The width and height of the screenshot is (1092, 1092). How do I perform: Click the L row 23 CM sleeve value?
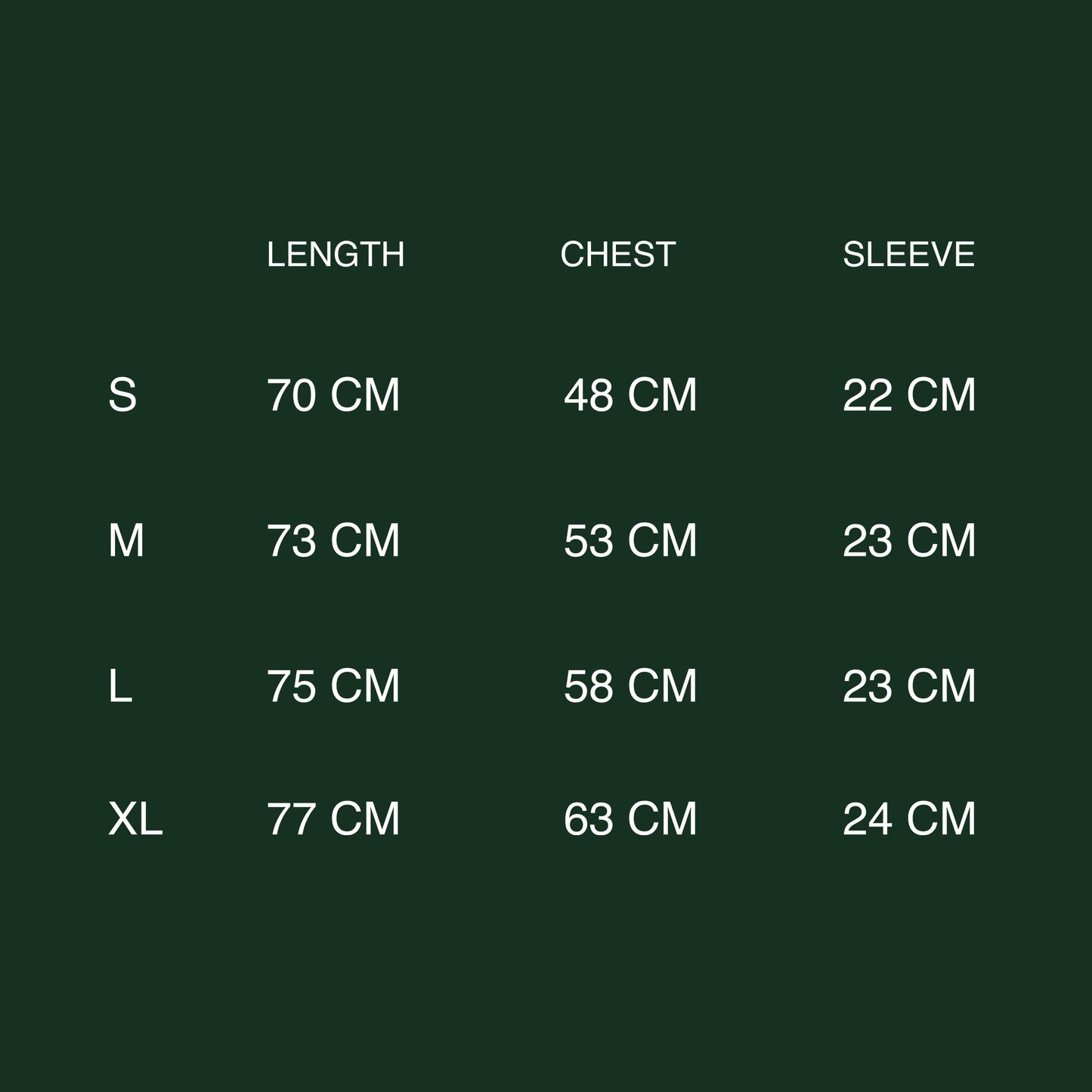[909, 686]
